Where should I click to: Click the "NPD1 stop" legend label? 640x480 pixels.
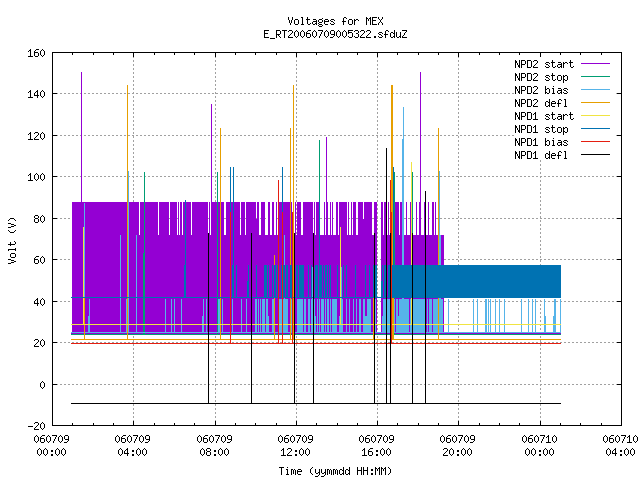click(541, 129)
